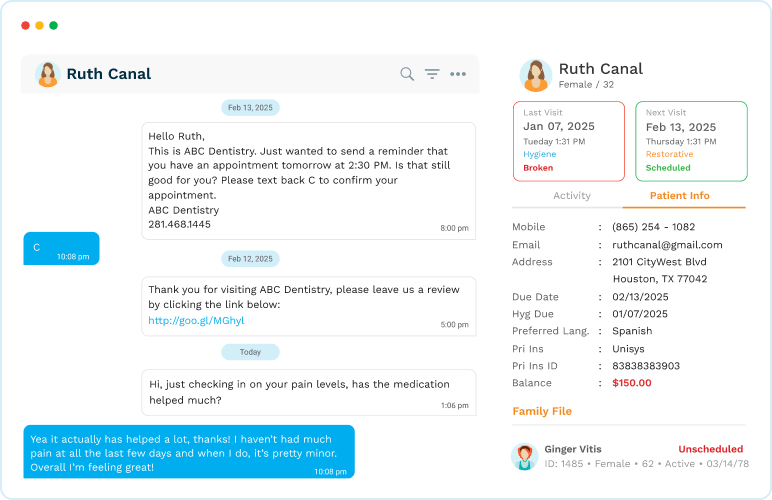Click Ruth Canal's avatar in the chat header
The image size is (772, 500).
48,74
